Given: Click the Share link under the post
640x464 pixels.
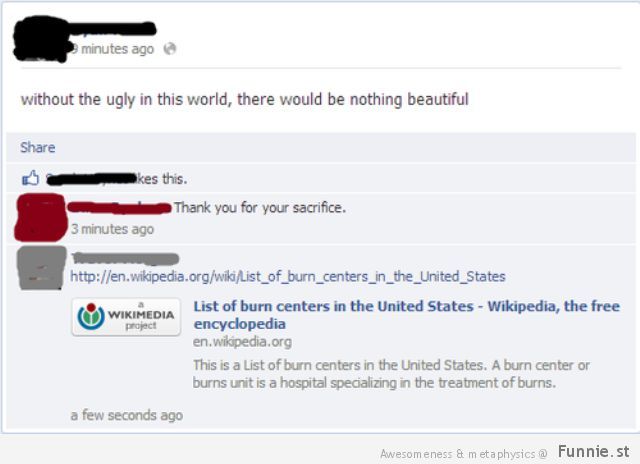Looking at the screenshot, I should 38,147.
